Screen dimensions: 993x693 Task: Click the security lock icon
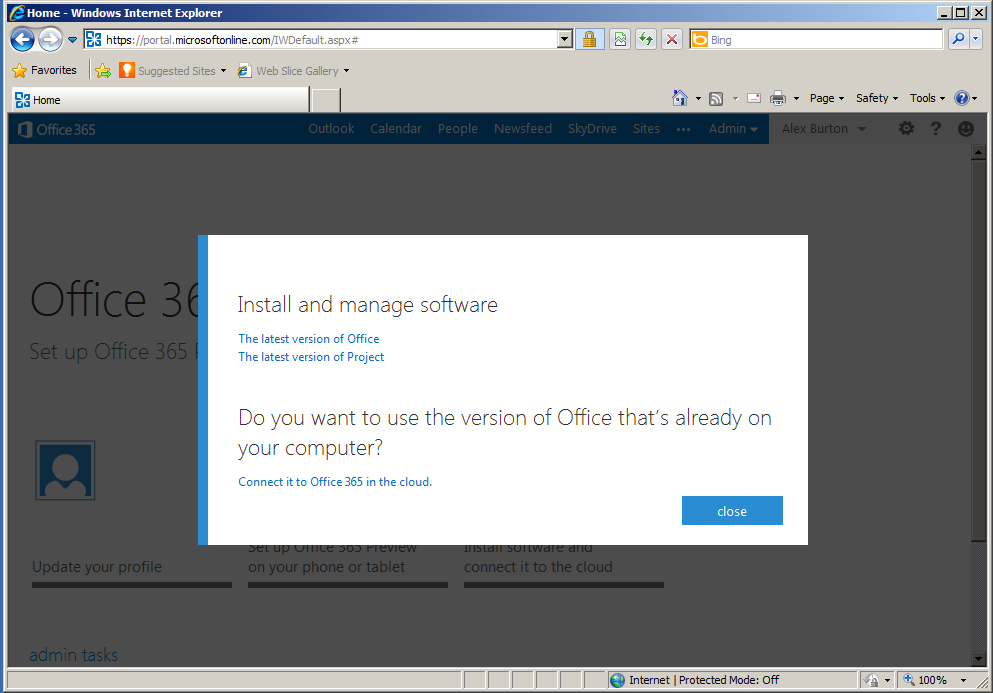coord(590,39)
